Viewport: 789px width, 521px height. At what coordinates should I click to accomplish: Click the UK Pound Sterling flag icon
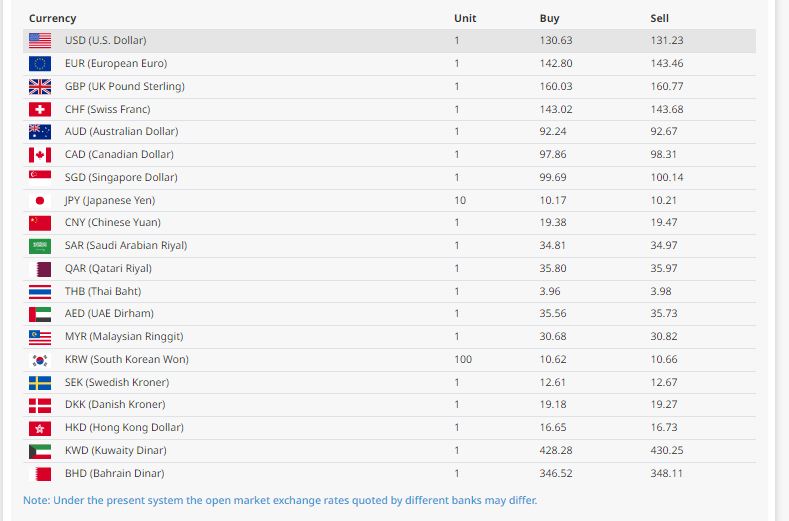pos(40,87)
